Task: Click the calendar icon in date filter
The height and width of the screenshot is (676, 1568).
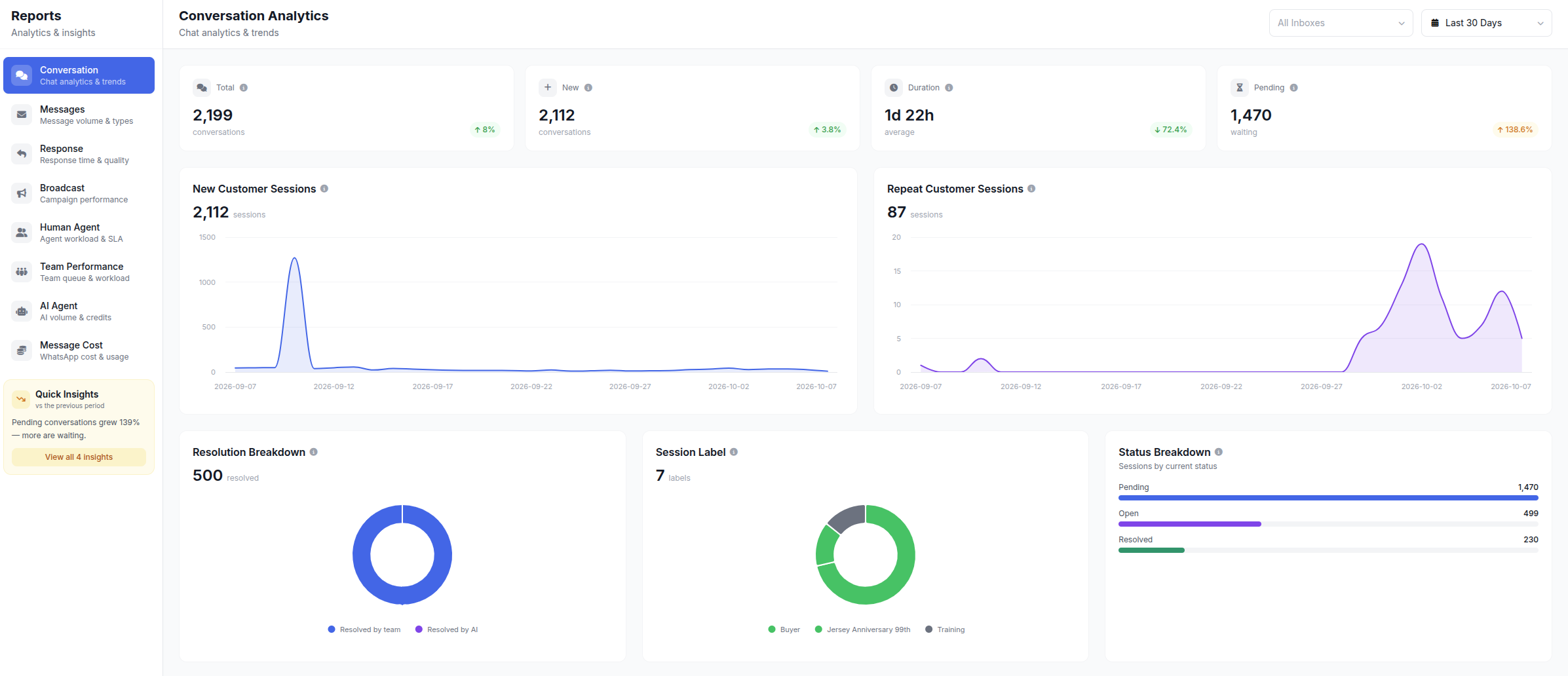Action: (x=1435, y=23)
